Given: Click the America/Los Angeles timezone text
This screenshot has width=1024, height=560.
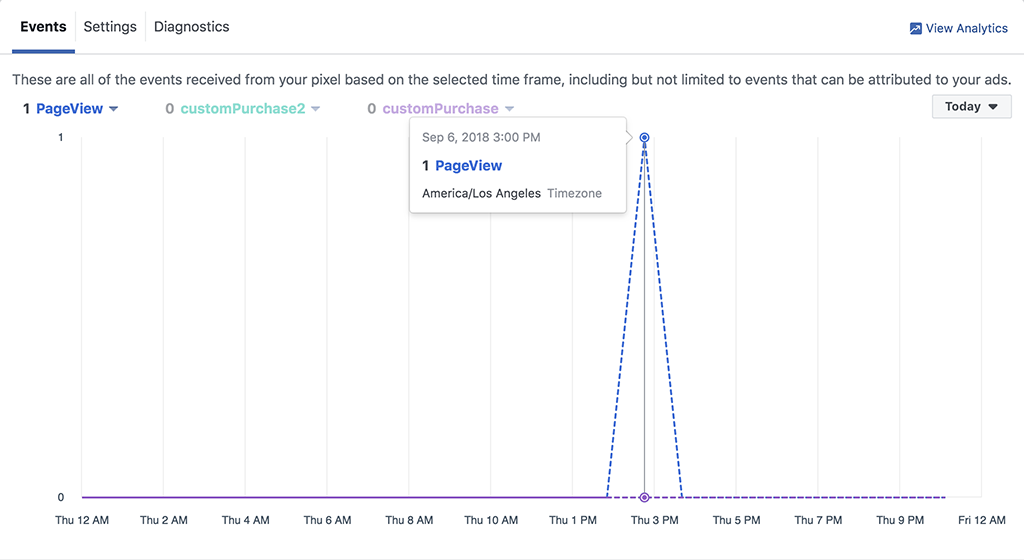Looking at the screenshot, I should tap(481, 193).
